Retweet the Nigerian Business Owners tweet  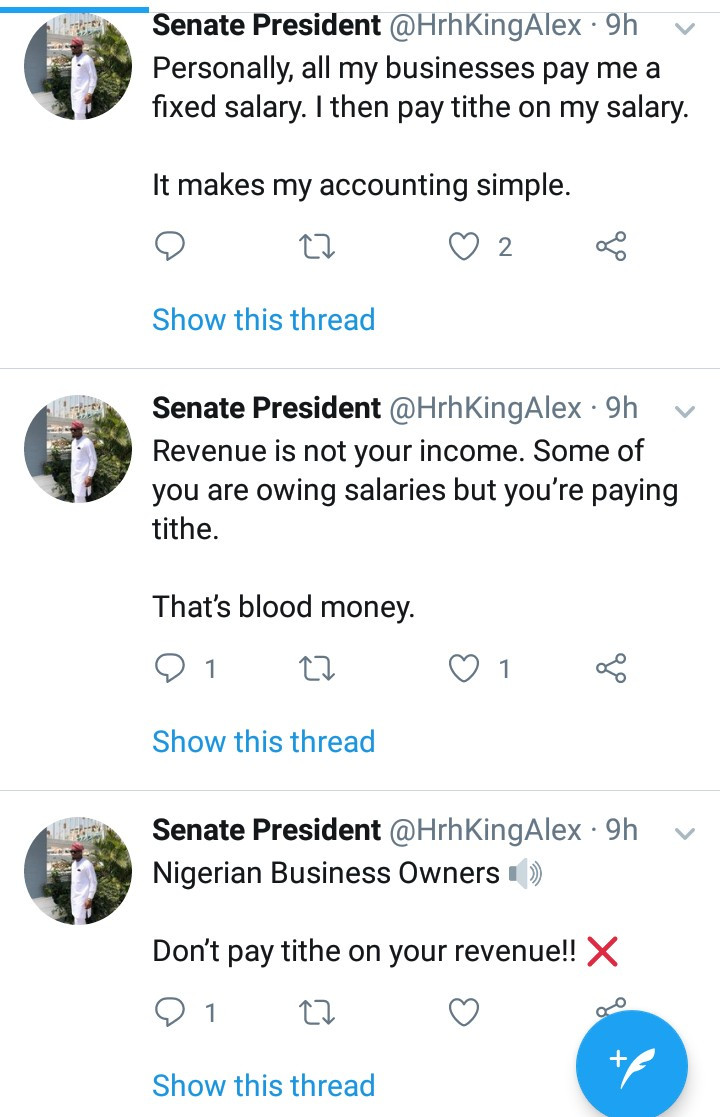(x=318, y=1013)
